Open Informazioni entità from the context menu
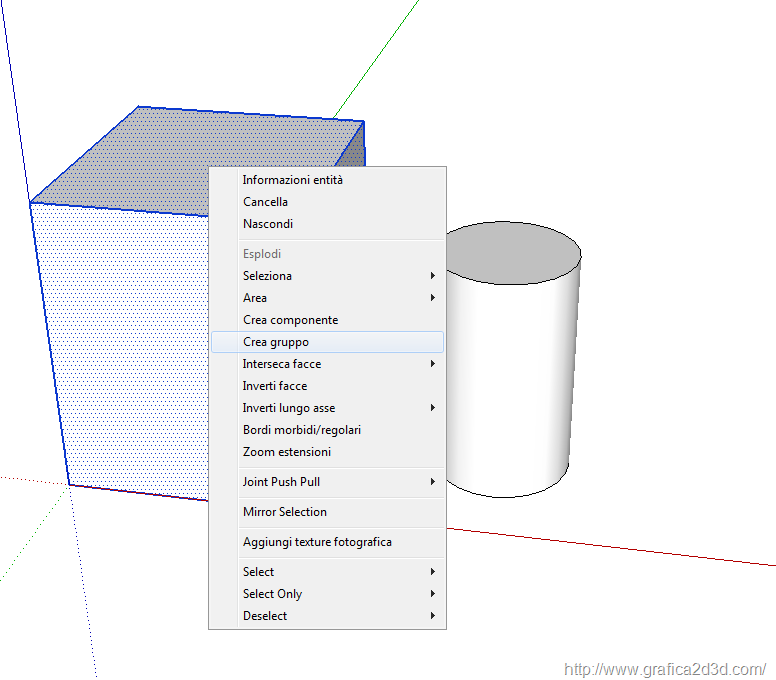Image resolution: width=776 pixels, height=680 pixels. (x=292, y=180)
